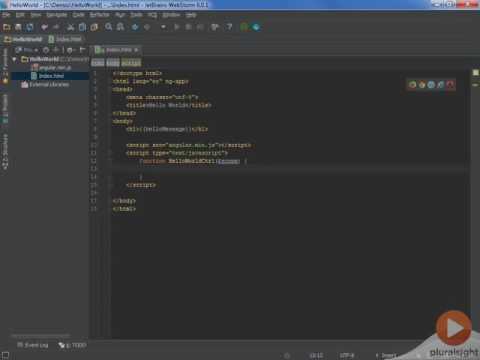The height and width of the screenshot is (360, 480).
Task: Click the Copy toolbar icon
Action: click(82, 27)
